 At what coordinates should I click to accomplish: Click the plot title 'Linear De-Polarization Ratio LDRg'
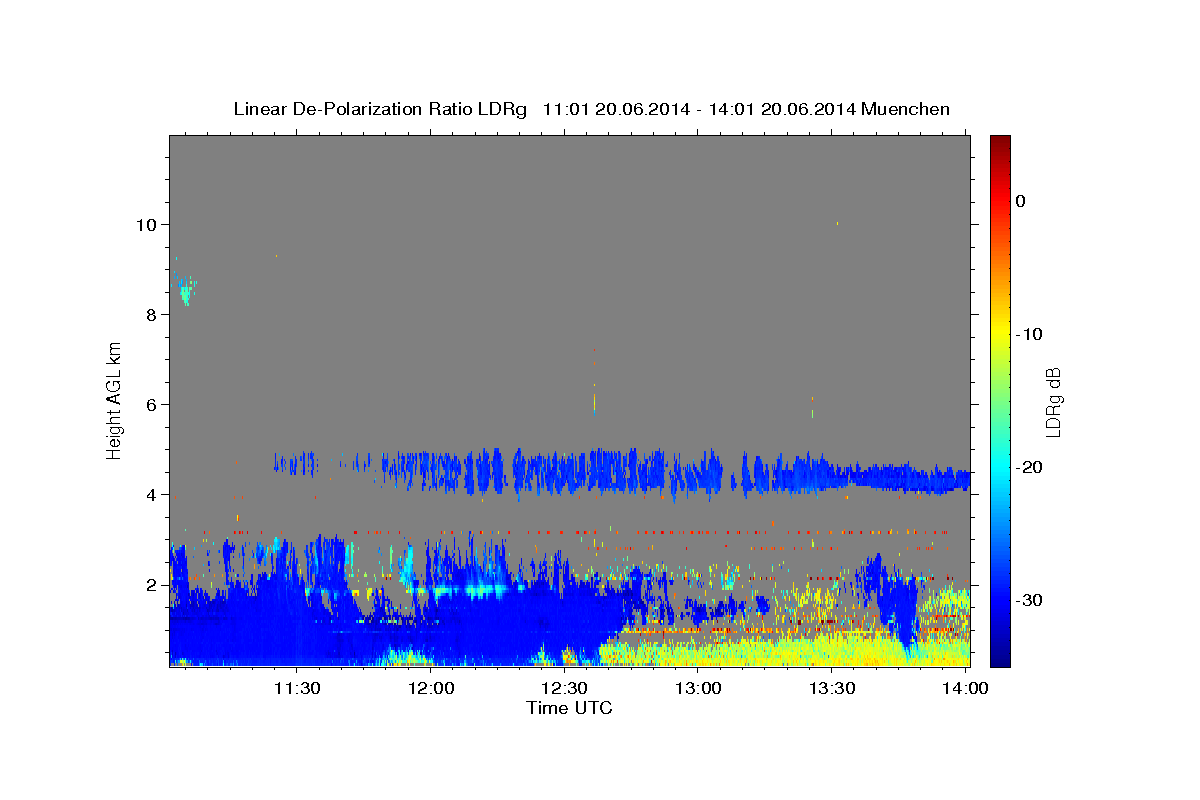click(x=380, y=109)
